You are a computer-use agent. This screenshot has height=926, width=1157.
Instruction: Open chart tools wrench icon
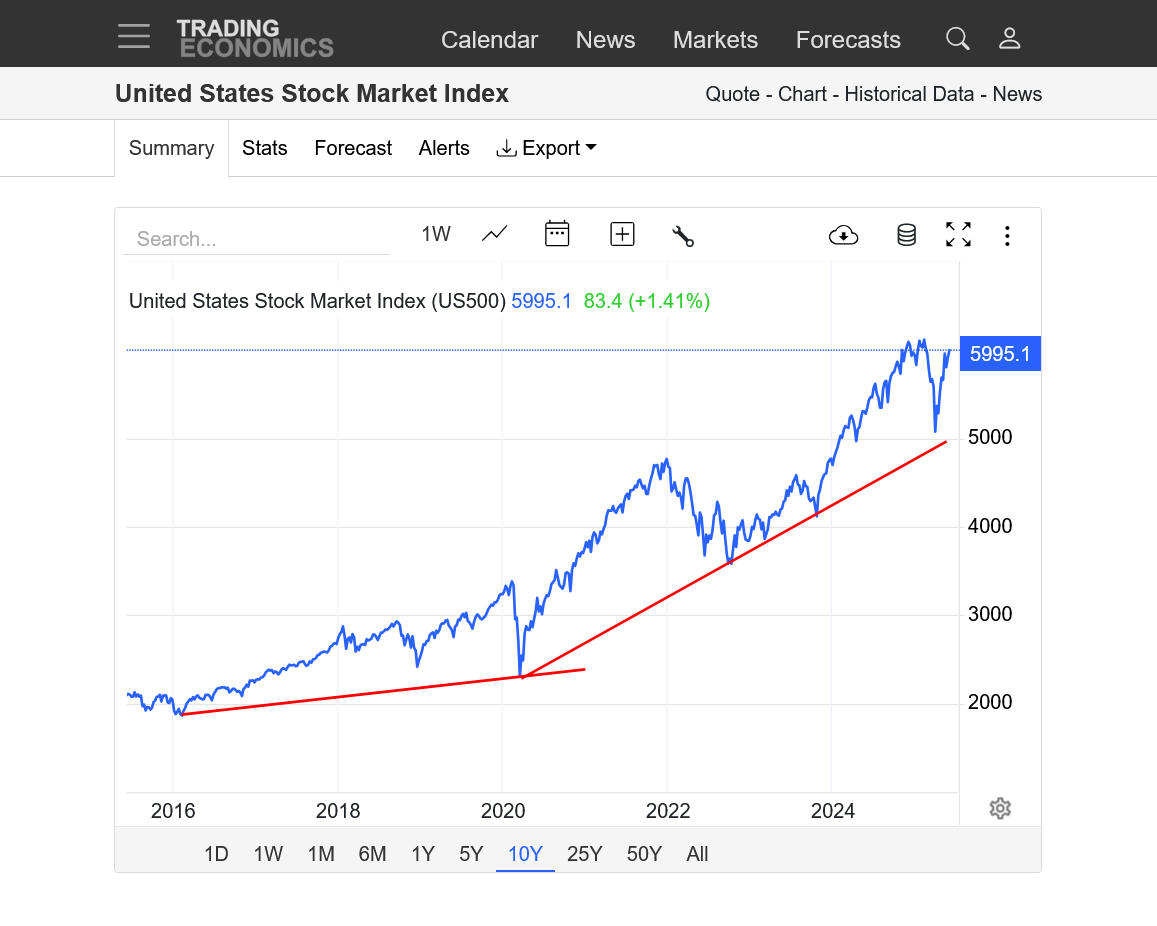tap(683, 236)
